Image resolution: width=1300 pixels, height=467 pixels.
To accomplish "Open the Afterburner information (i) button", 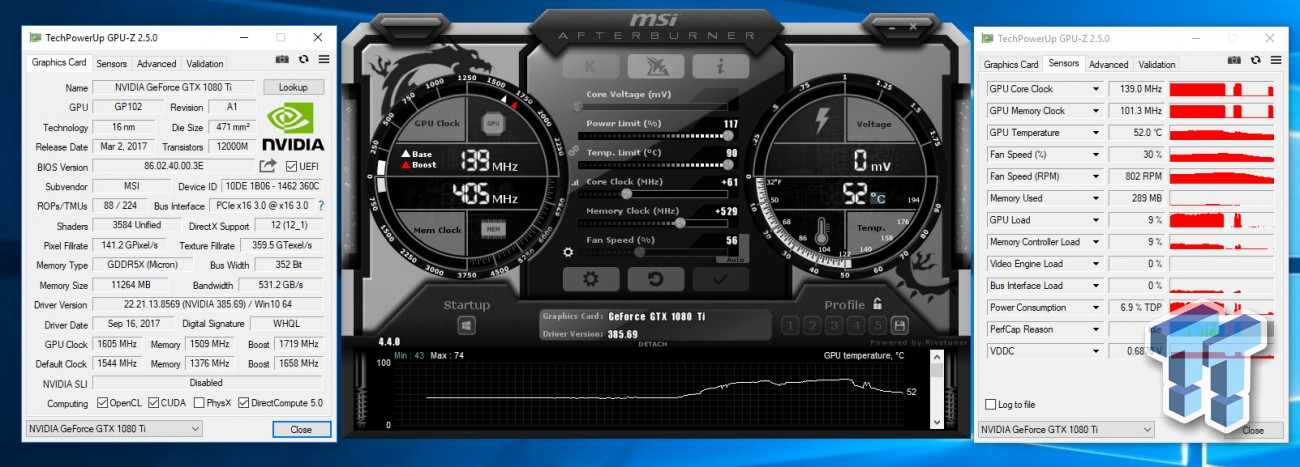I will tap(721, 67).
